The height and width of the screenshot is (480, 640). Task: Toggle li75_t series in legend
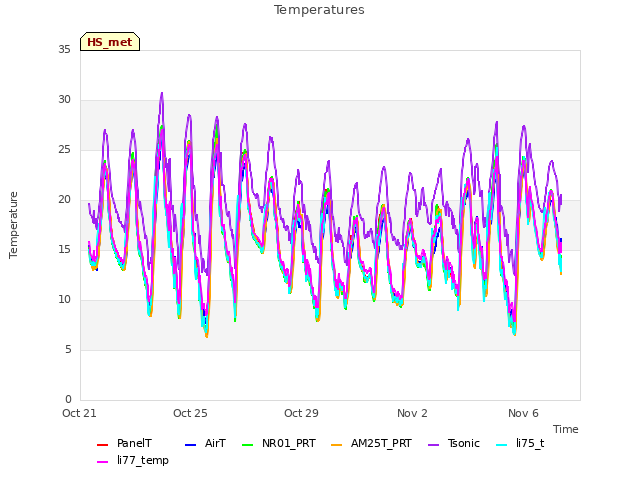pyautogui.click(x=520, y=444)
